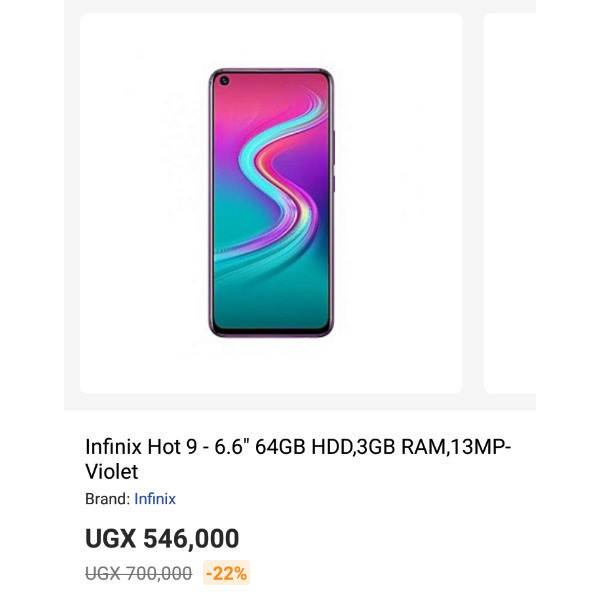Click the S-shaped wallpaper swirl on the phone screen
Viewport: 600px width, 600px height.
click(x=279, y=180)
